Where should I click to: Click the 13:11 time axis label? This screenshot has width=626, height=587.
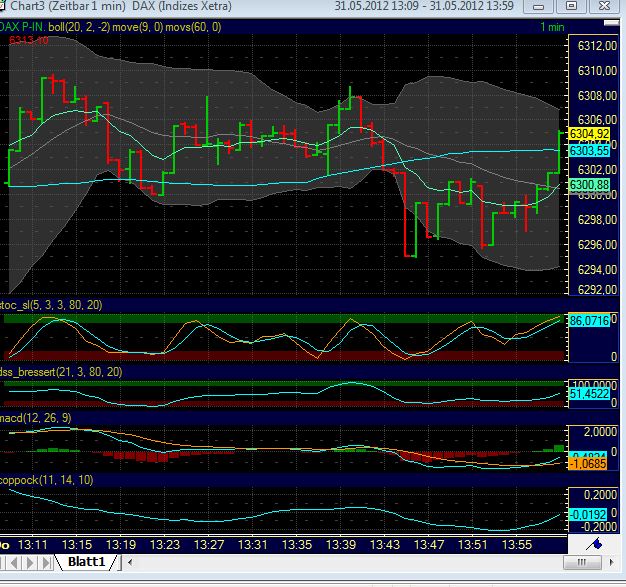point(33,545)
